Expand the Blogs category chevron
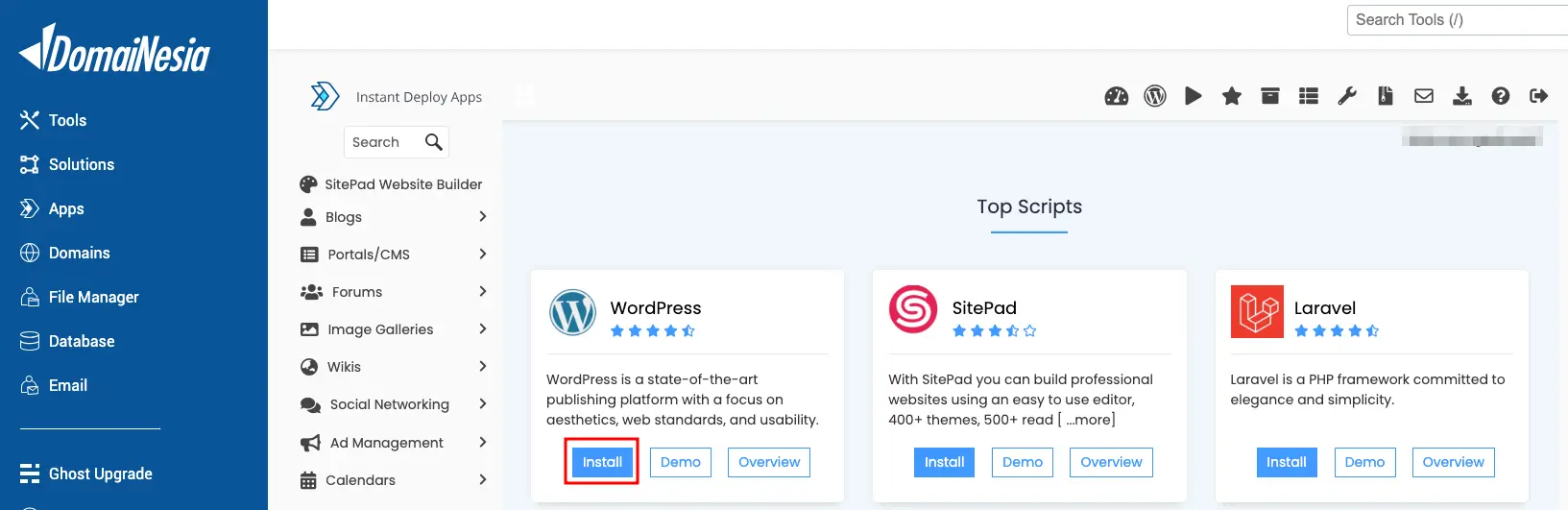The image size is (1568, 510). click(483, 216)
